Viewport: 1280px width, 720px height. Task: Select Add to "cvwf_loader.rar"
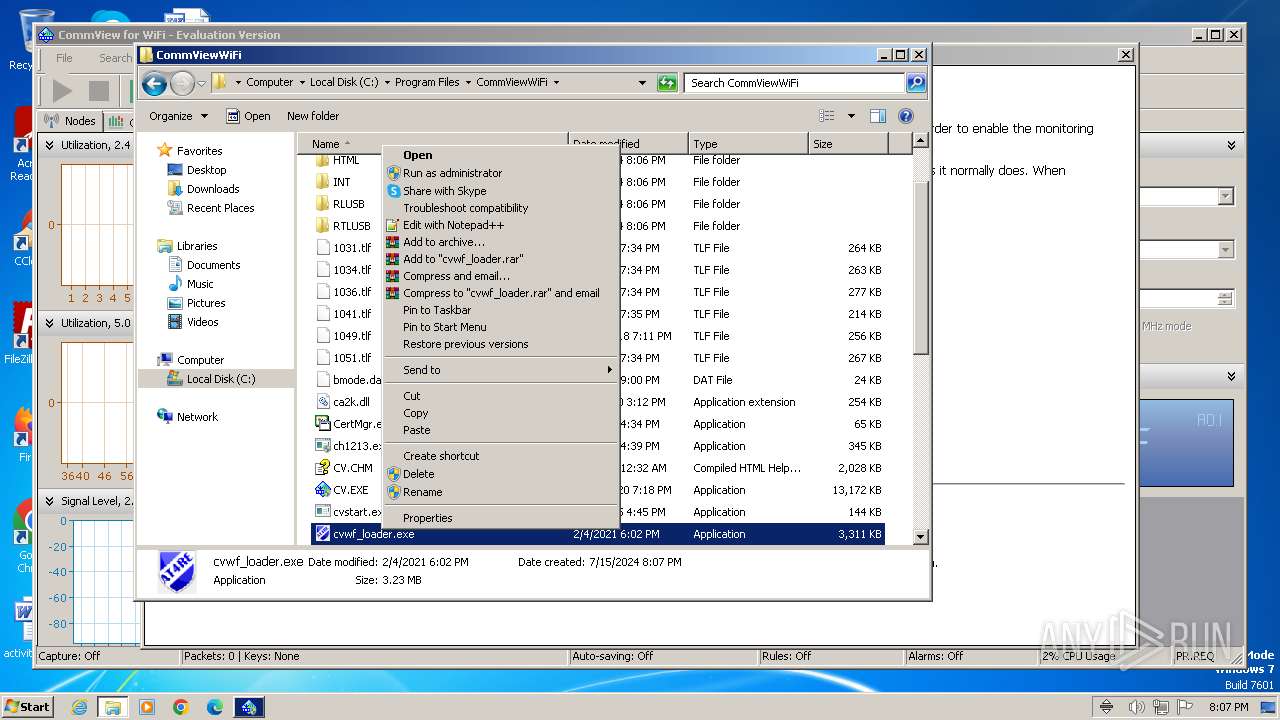pyautogui.click(x=463, y=259)
